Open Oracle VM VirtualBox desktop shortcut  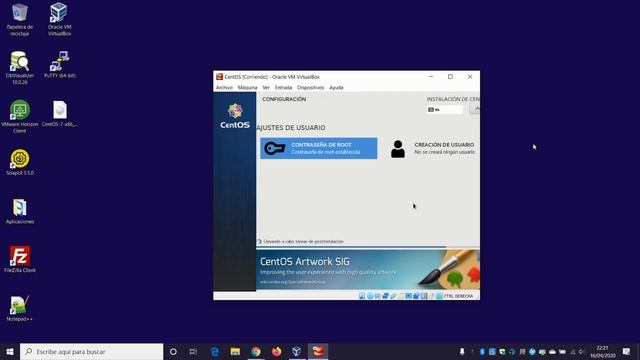click(x=59, y=19)
